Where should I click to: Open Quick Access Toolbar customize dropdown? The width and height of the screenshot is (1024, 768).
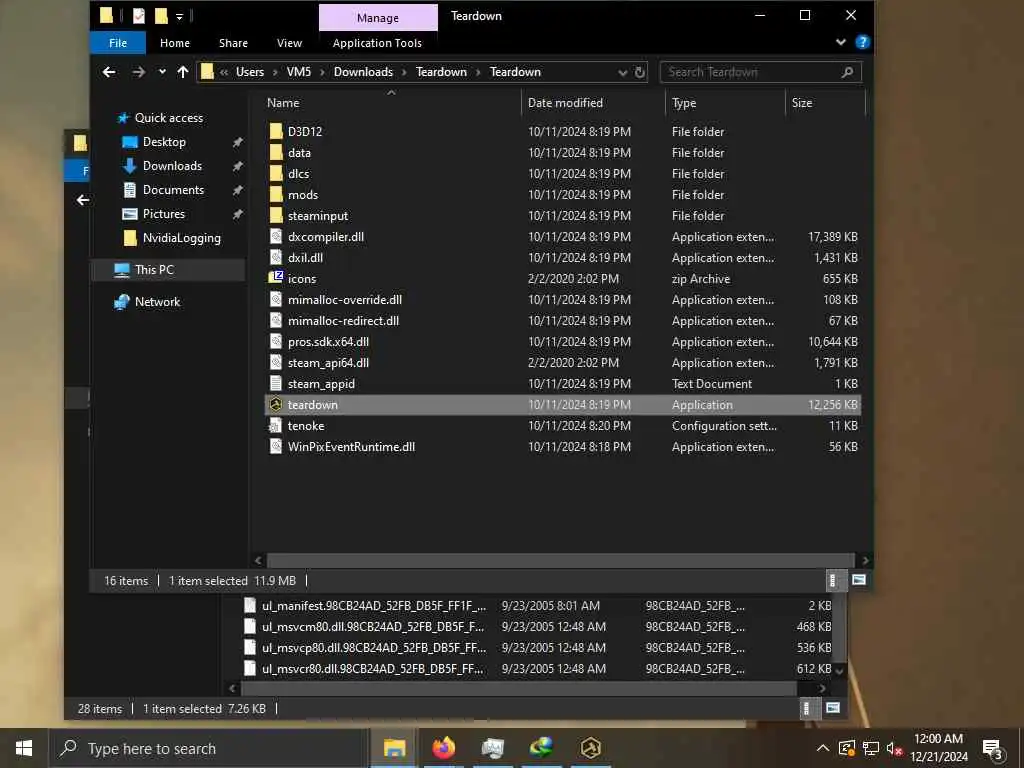(180, 17)
